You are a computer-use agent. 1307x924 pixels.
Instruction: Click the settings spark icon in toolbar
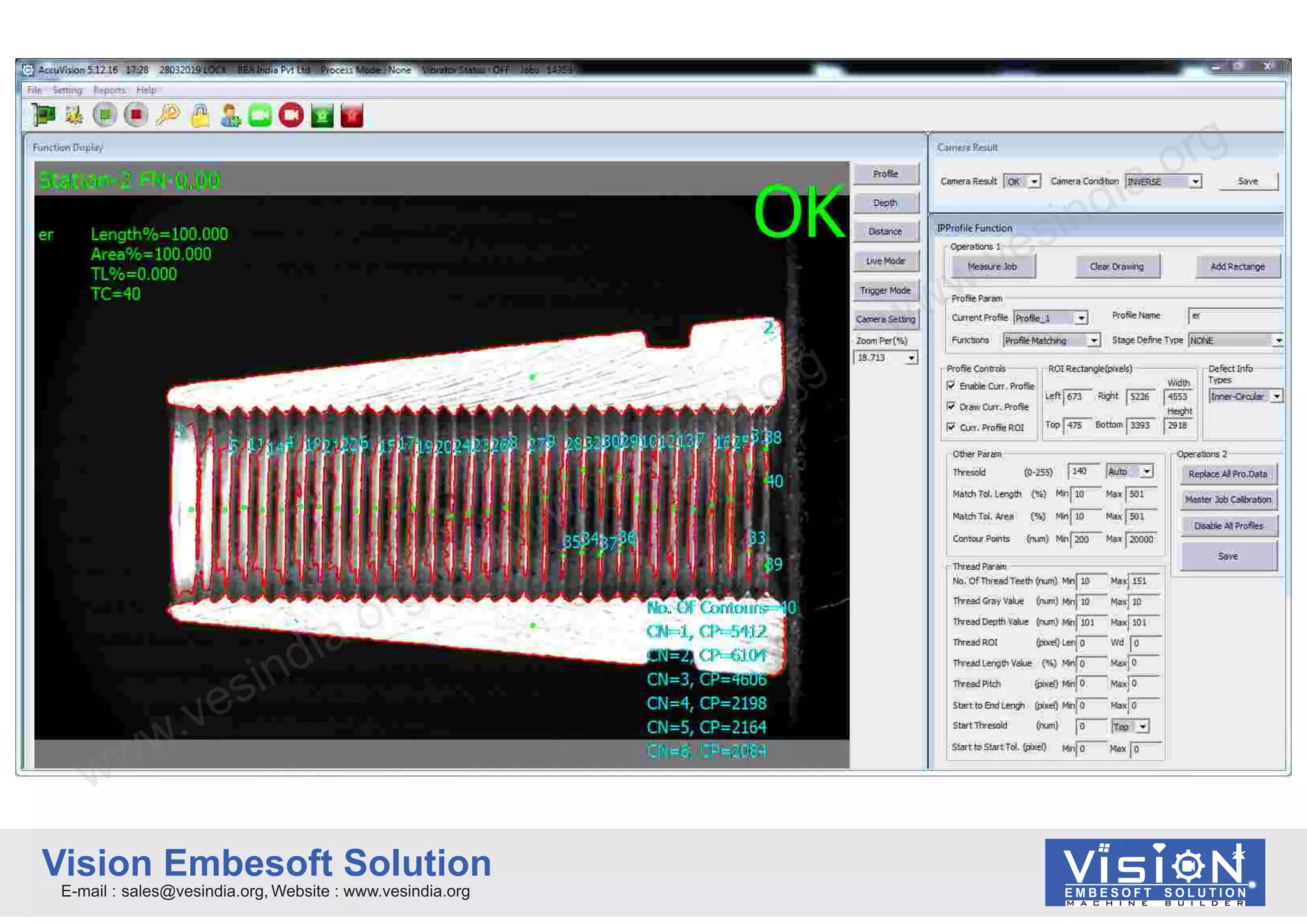click(x=74, y=115)
